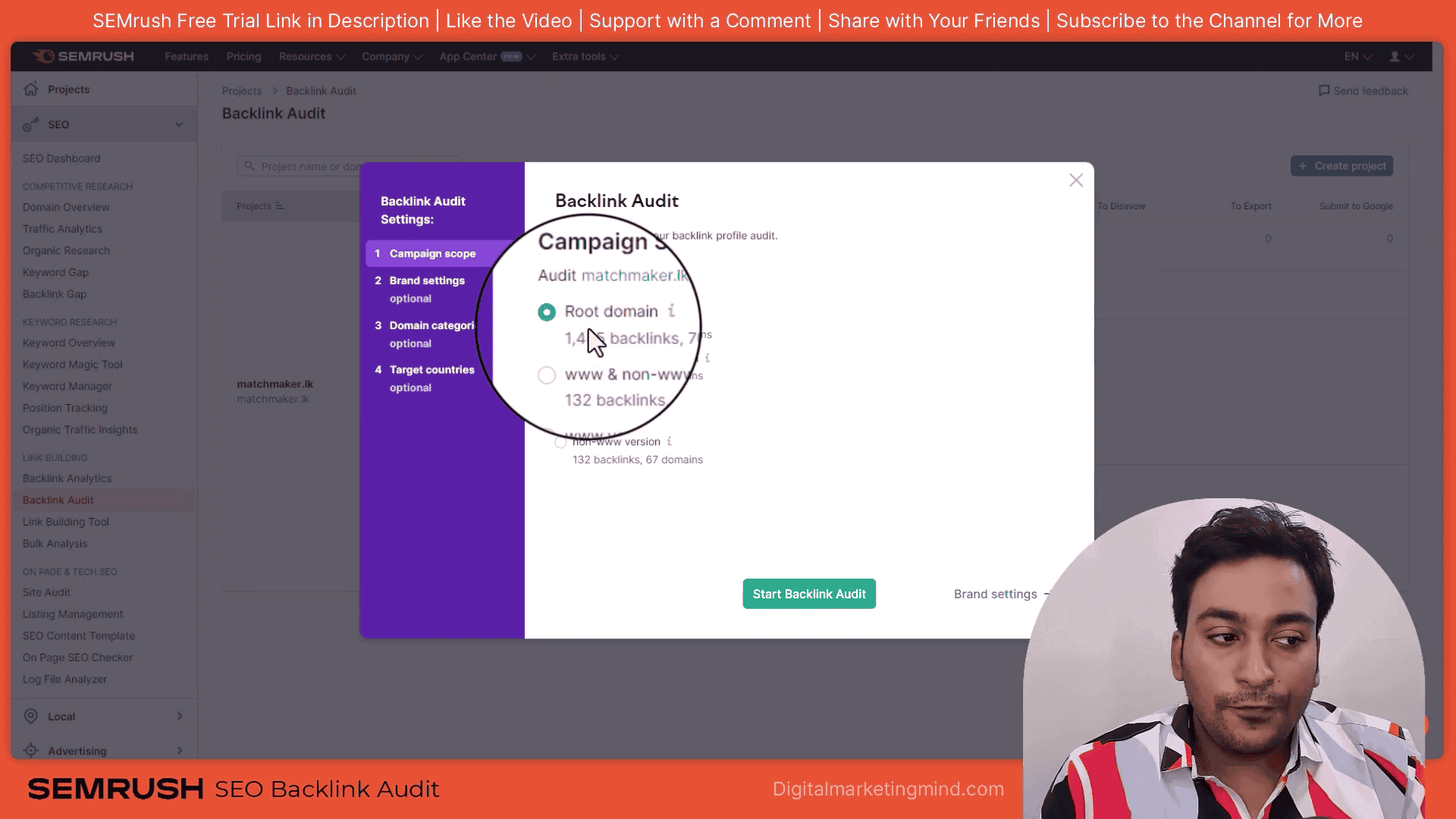Select www & non-www radio button
Image resolution: width=1456 pixels, height=819 pixels.
(x=547, y=374)
